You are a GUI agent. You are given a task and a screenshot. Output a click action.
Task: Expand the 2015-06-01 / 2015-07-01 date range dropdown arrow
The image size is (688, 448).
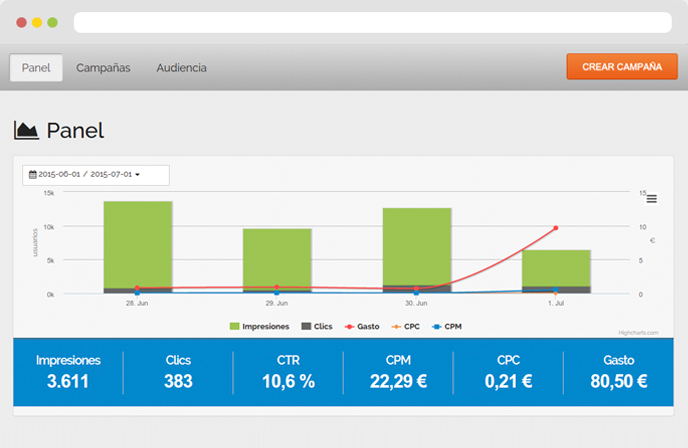pyautogui.click(x=137, y=176)
